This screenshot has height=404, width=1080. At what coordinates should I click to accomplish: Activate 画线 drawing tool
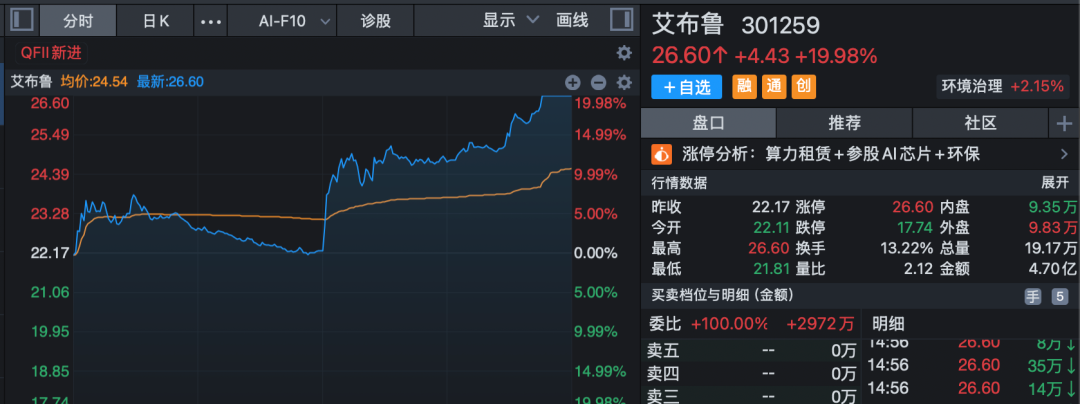(x=573, y=21)
